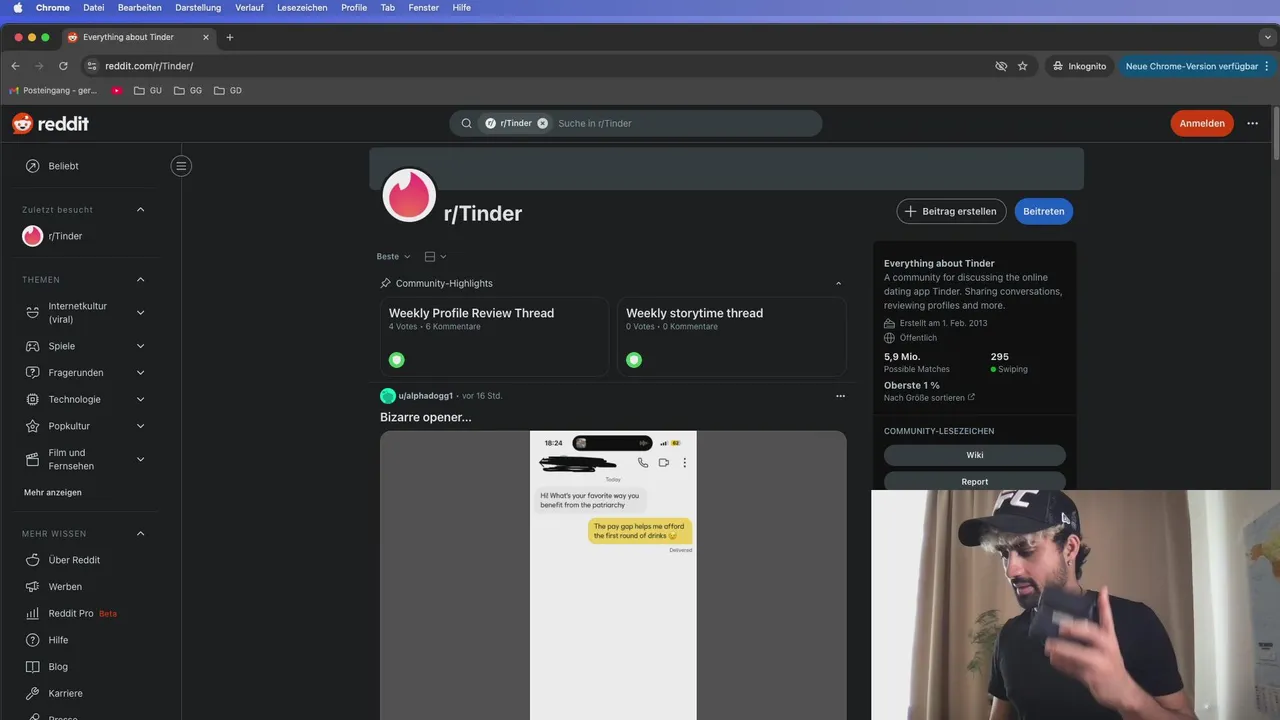The width and height of the screenshot is (1280, 720).
Task: Open the chat screenshot post image
Action: [613, 575]
